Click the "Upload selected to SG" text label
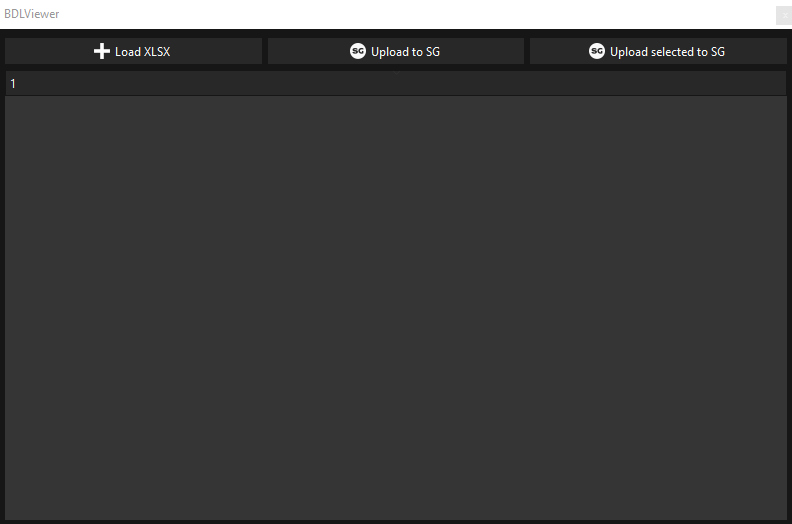The width and height of the screenshot is (792, 524). [667, 52]
